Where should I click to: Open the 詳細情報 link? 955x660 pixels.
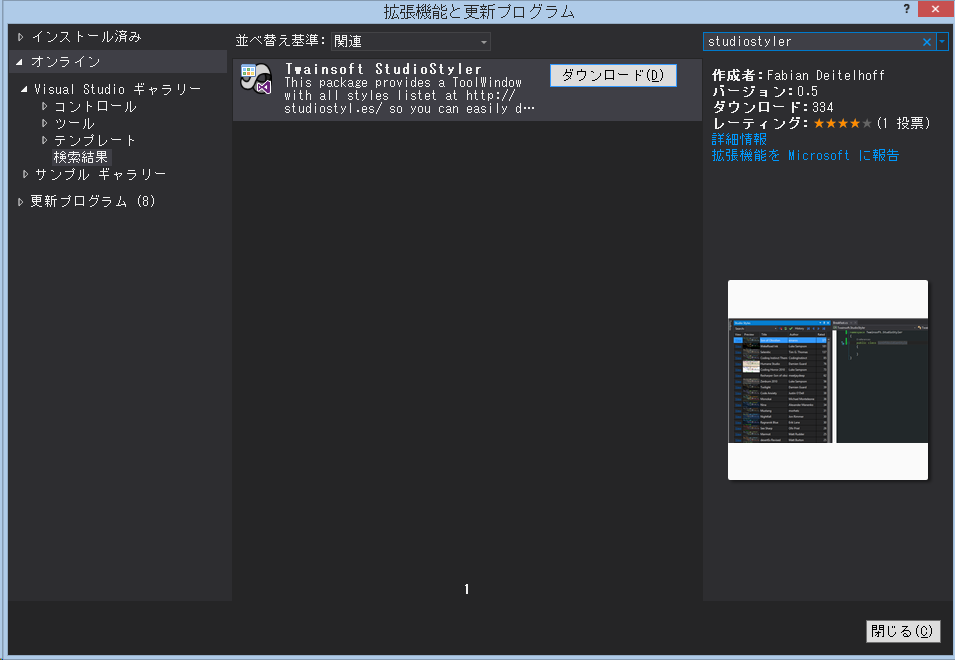coord(739,139)
